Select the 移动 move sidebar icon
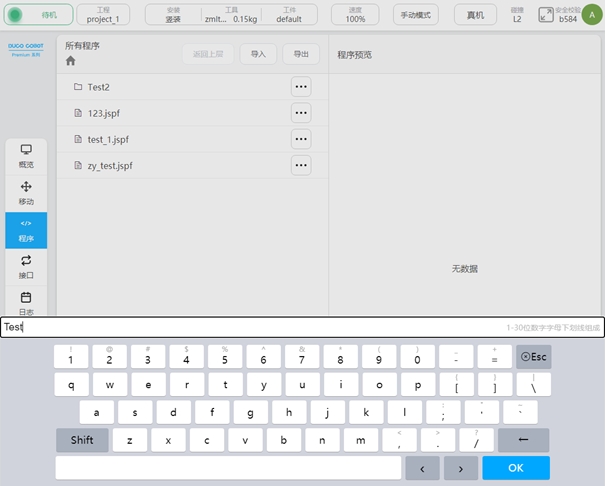Image resolution: width=605 pixels, height=486 pixels. [26, 192]
